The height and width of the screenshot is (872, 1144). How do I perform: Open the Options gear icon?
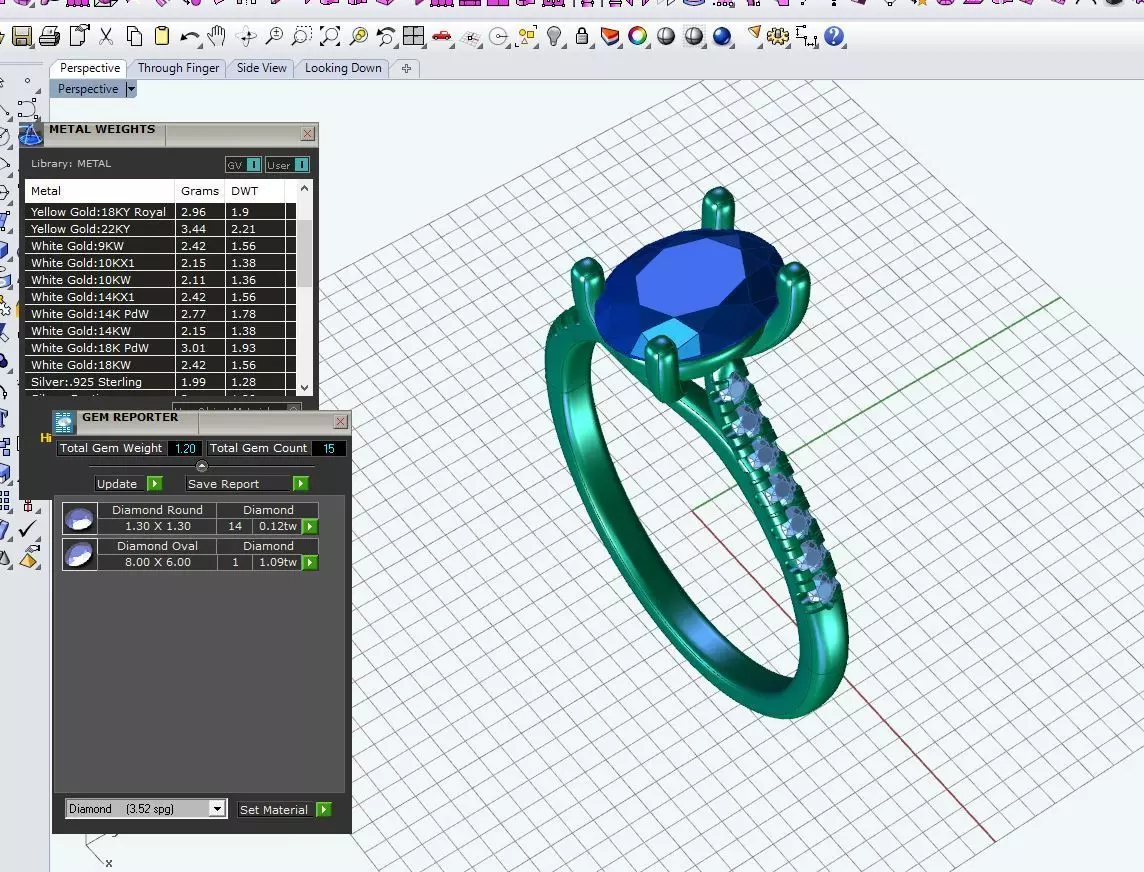(x=778, y=36)
